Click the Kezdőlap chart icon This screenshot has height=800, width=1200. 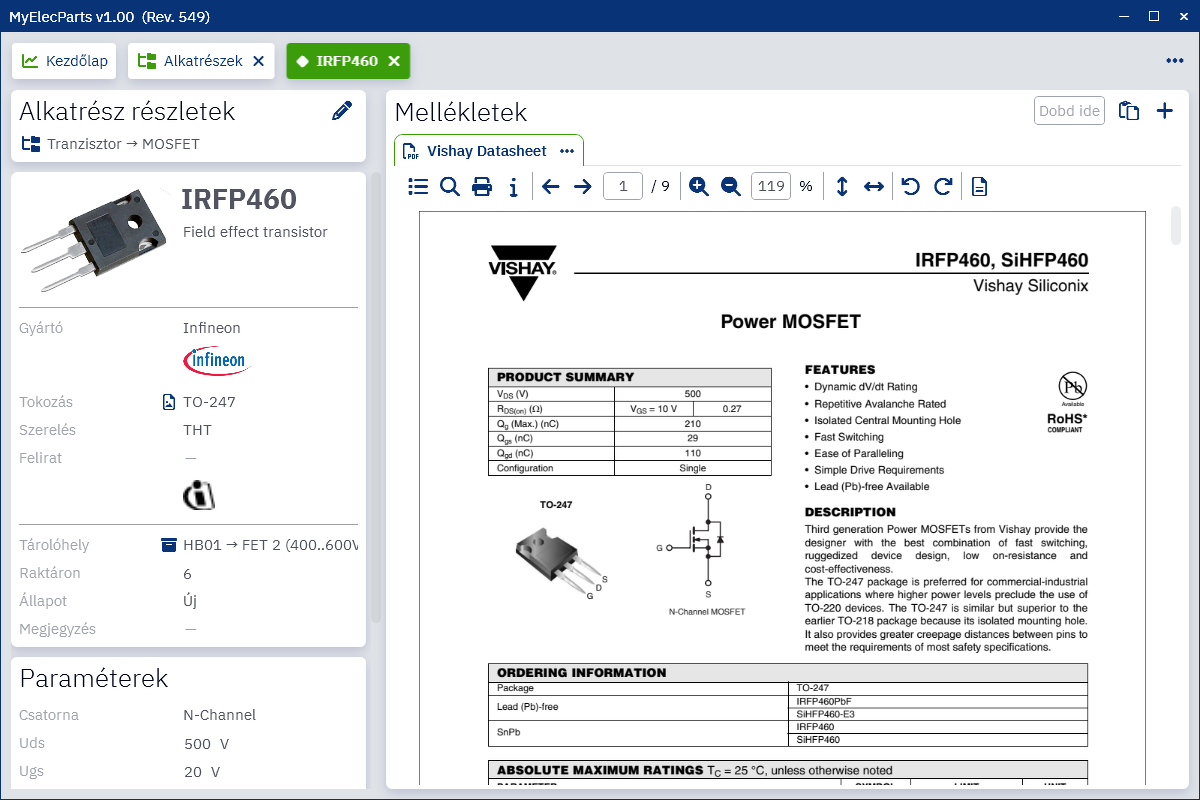pos(30,61)
